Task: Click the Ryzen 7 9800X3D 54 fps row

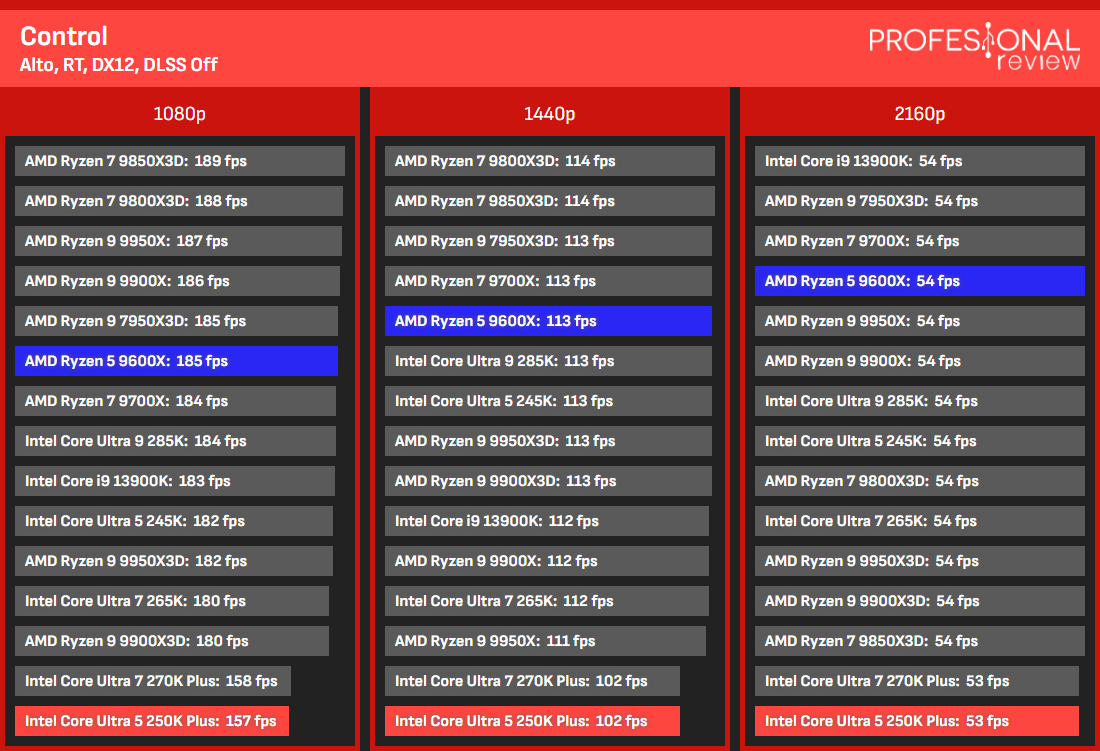Action: point(920,481)
